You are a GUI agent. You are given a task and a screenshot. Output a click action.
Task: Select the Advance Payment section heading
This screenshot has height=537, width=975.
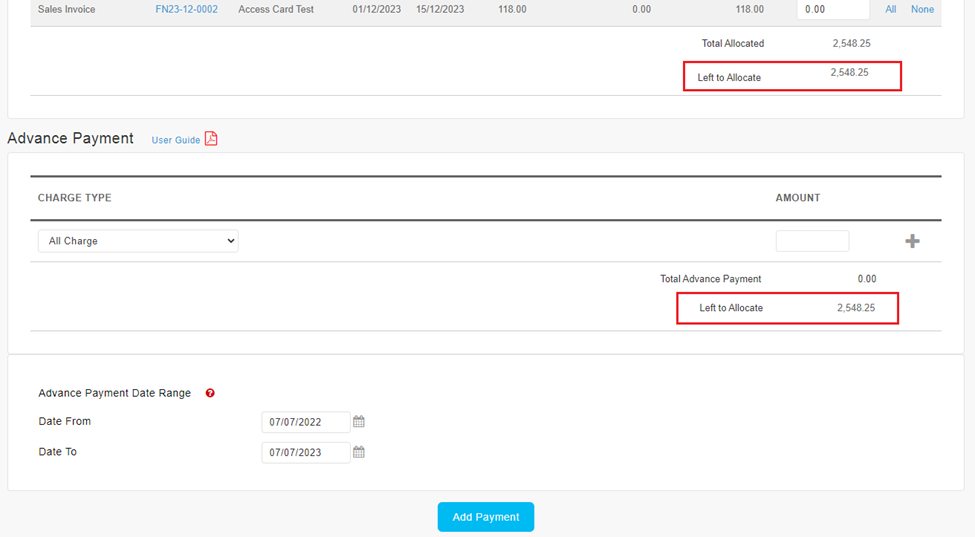coord(71,138)
